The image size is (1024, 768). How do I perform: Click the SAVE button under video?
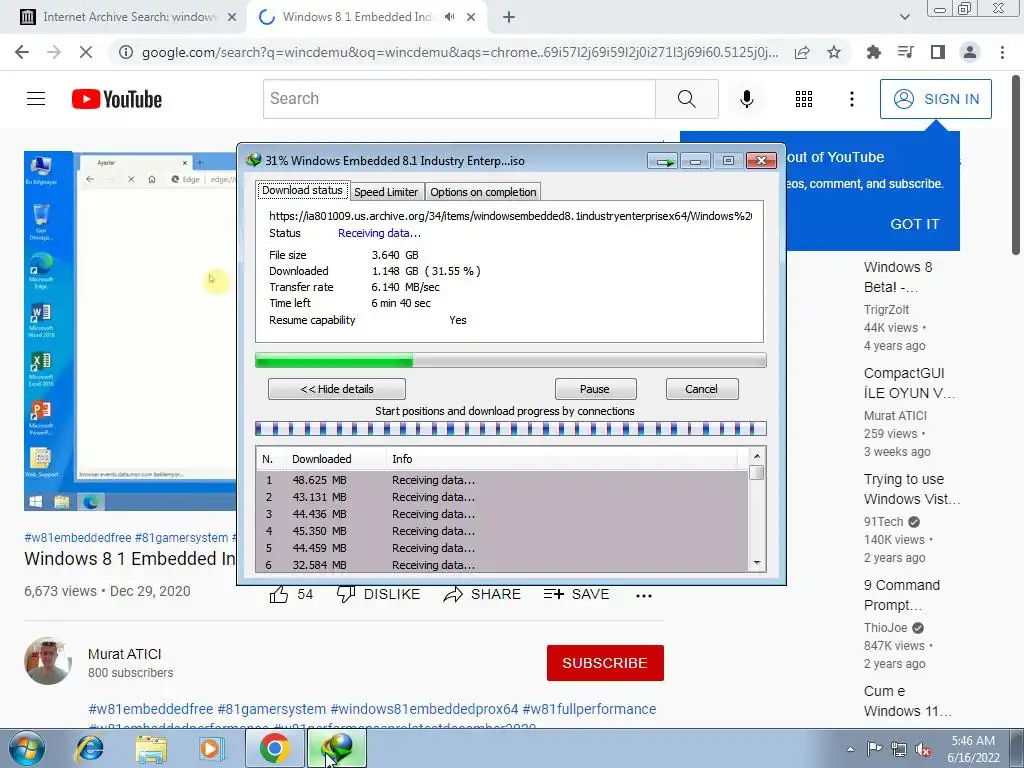pos(577,594)
